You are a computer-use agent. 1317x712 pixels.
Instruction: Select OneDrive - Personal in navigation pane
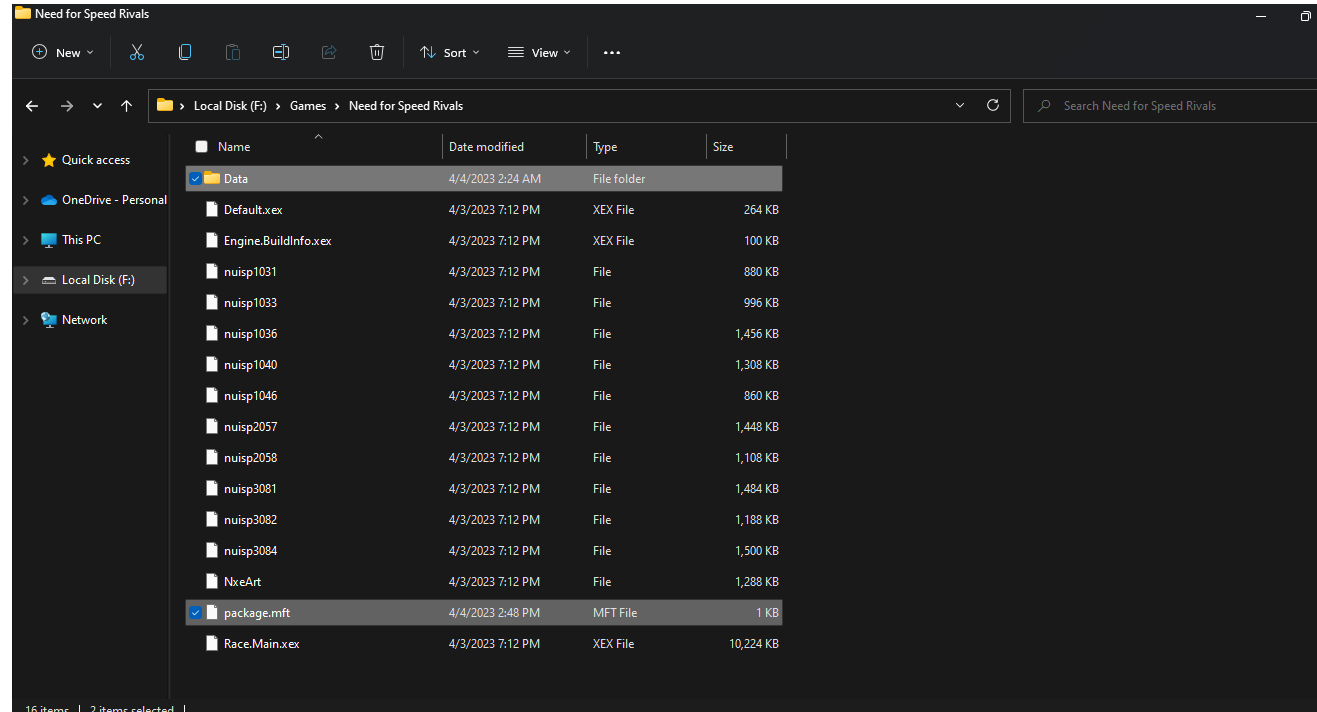point(114,200)
